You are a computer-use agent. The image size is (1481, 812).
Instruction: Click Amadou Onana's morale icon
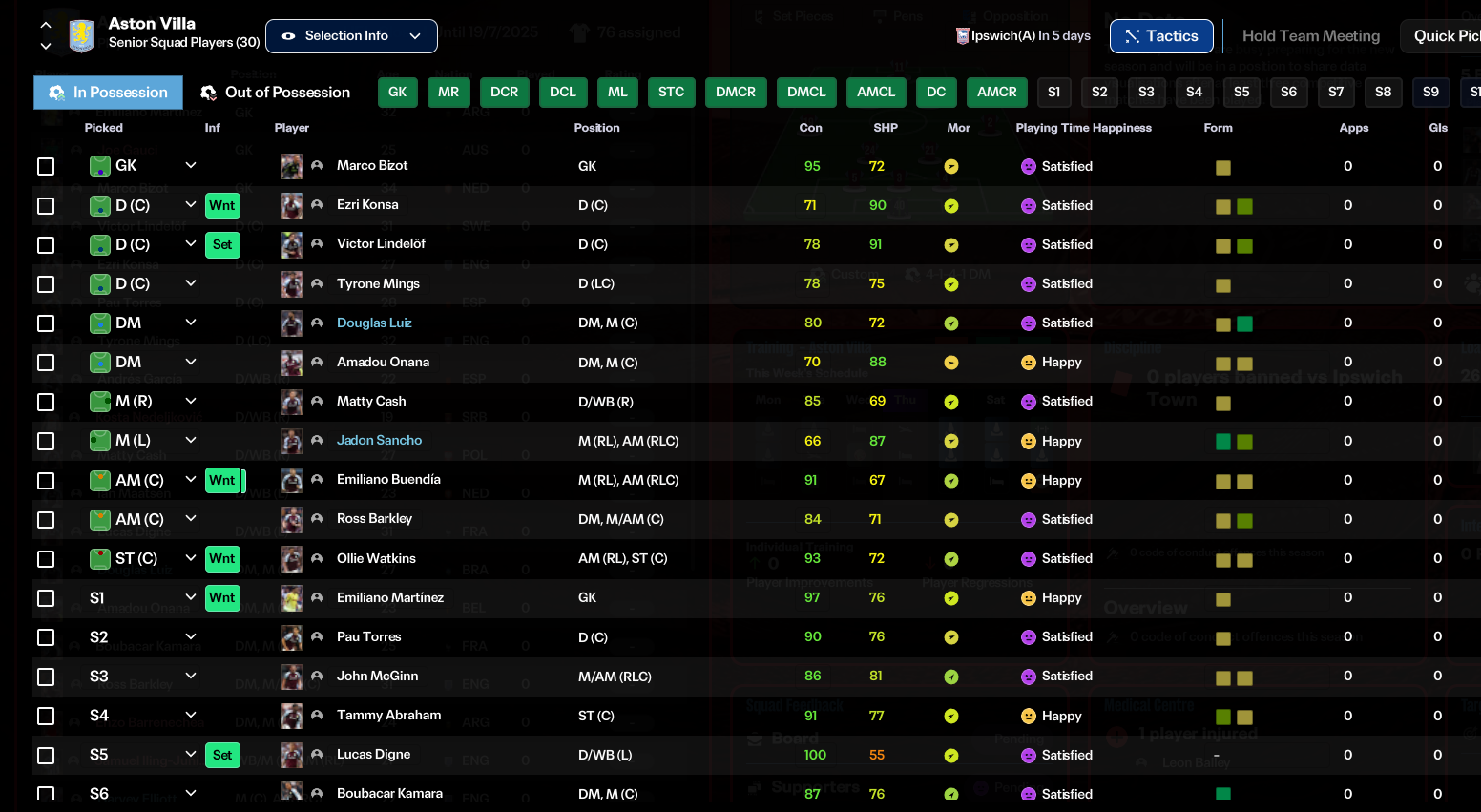951,363
